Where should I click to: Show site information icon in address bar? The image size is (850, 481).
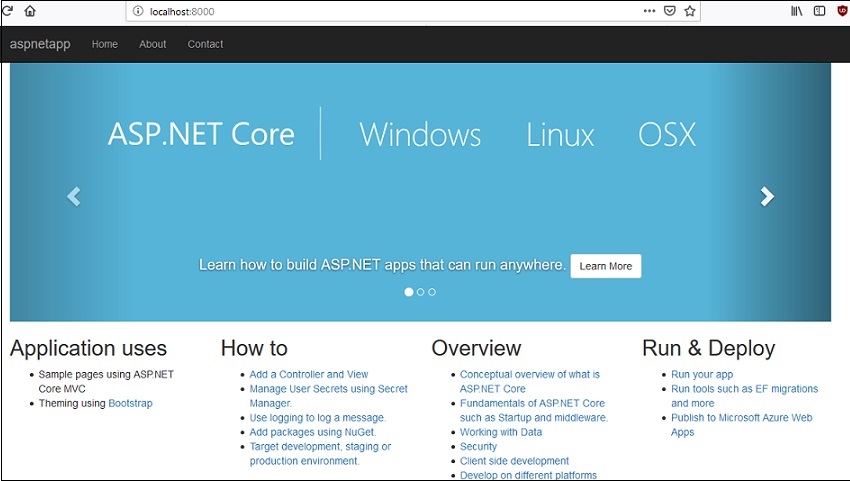click(x=138, y=11)
